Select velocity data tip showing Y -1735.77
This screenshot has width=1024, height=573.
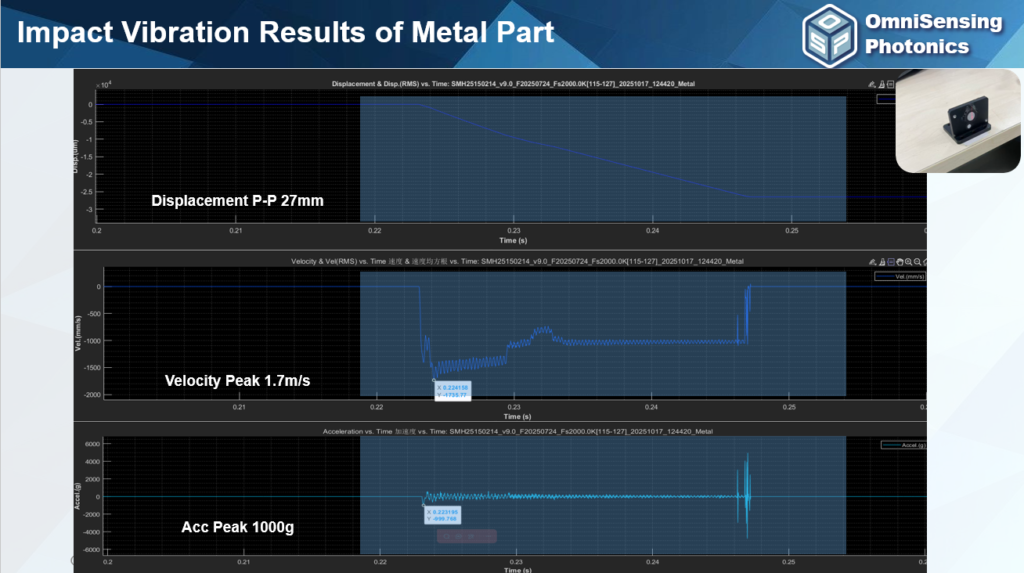(452, 390)
